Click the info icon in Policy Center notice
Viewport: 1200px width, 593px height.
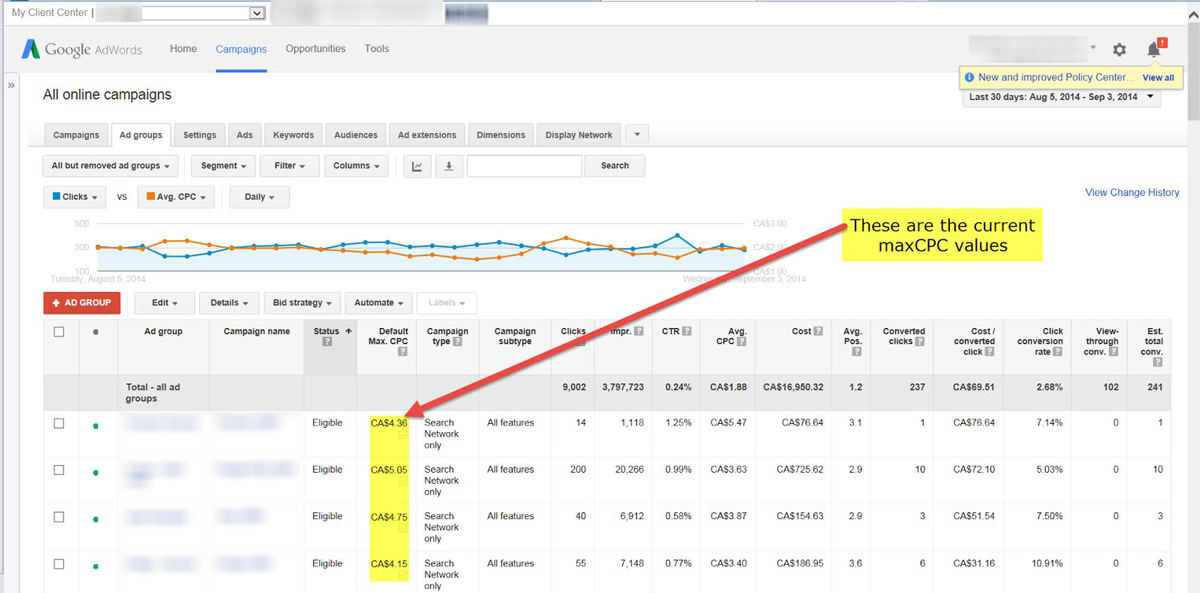point(970,77)
